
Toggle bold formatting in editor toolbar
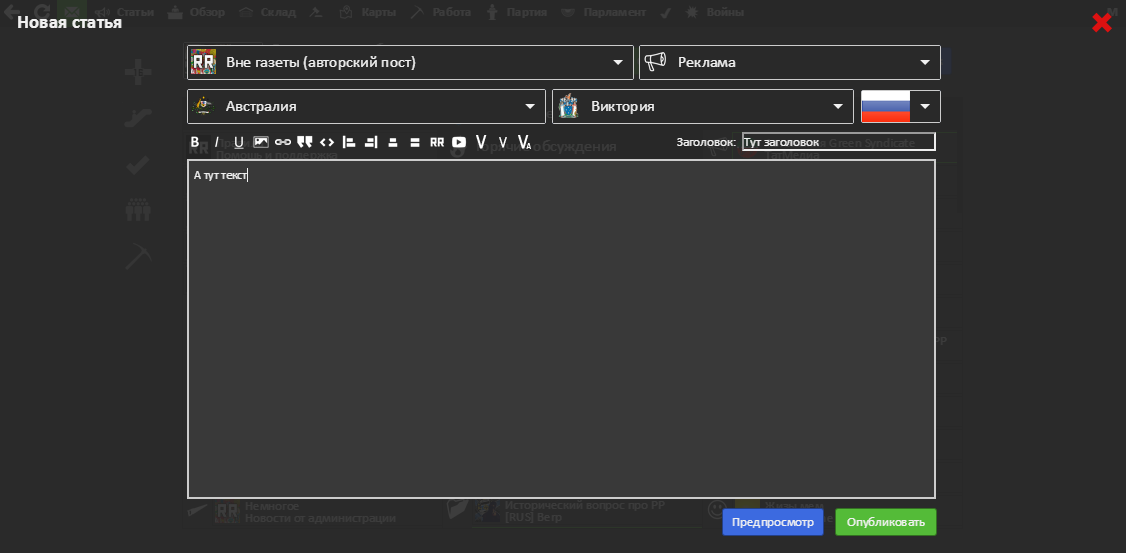195,142
